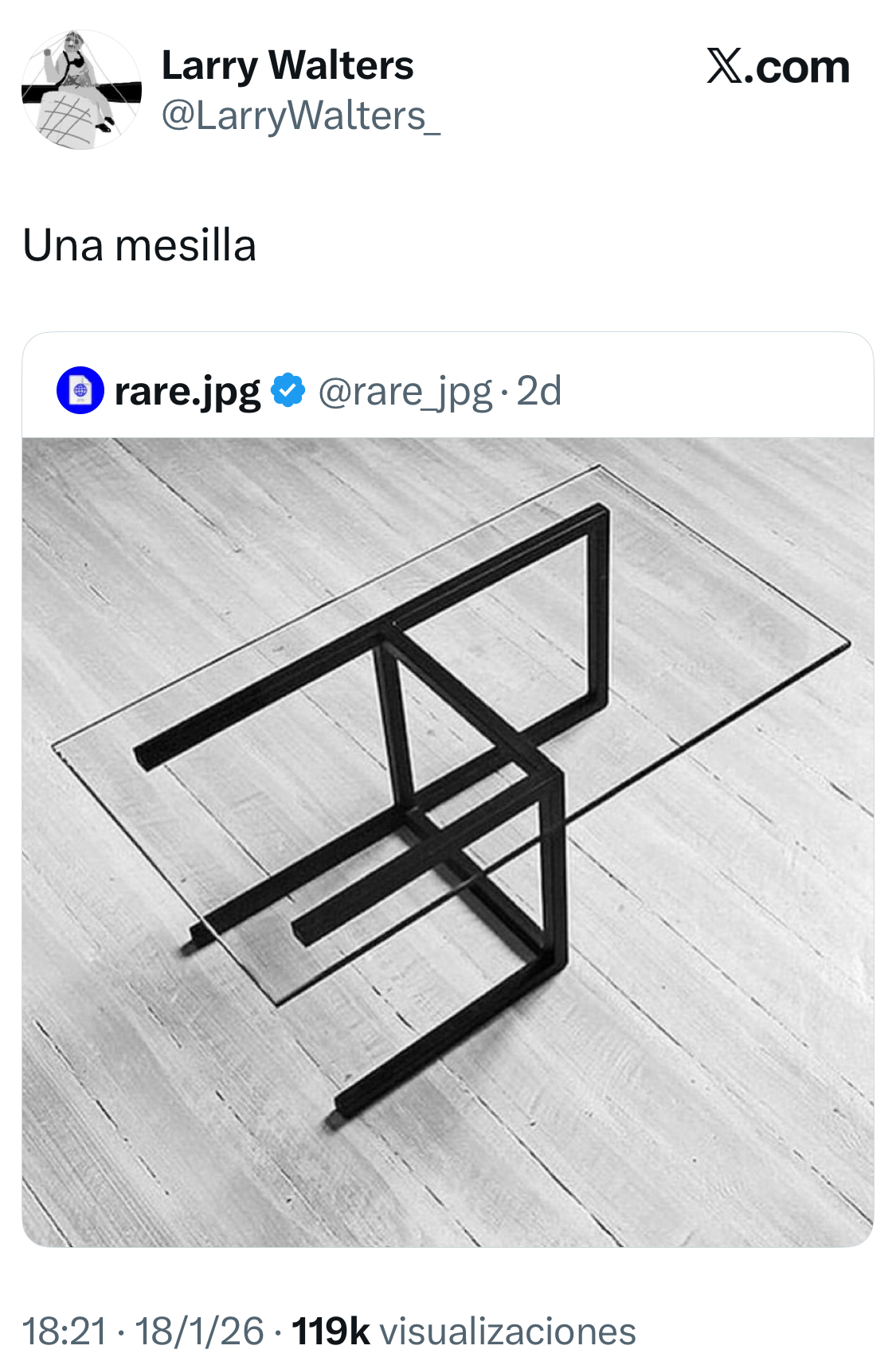Click the 18/1/26 post date

199,1332
